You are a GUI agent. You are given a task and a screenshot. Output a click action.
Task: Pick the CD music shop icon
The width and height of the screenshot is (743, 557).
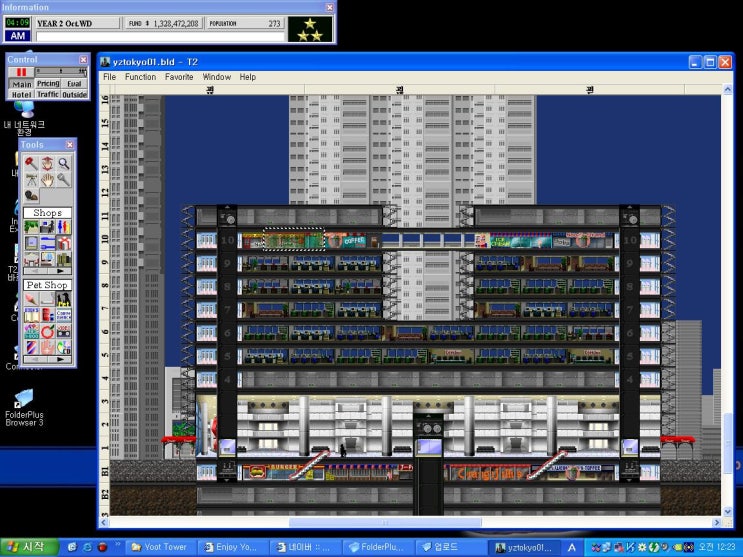(x=63, y=347)
